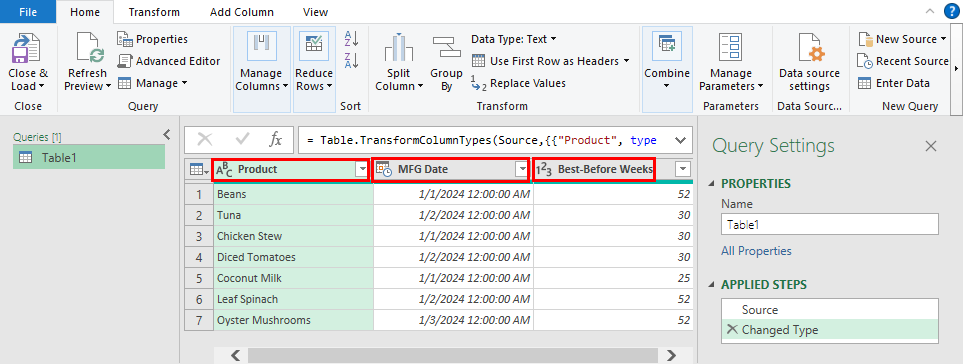The height and width of the screenshot is (364, 963).
Task: Click the table corner menu icon
Action: [x=199, y=170]
